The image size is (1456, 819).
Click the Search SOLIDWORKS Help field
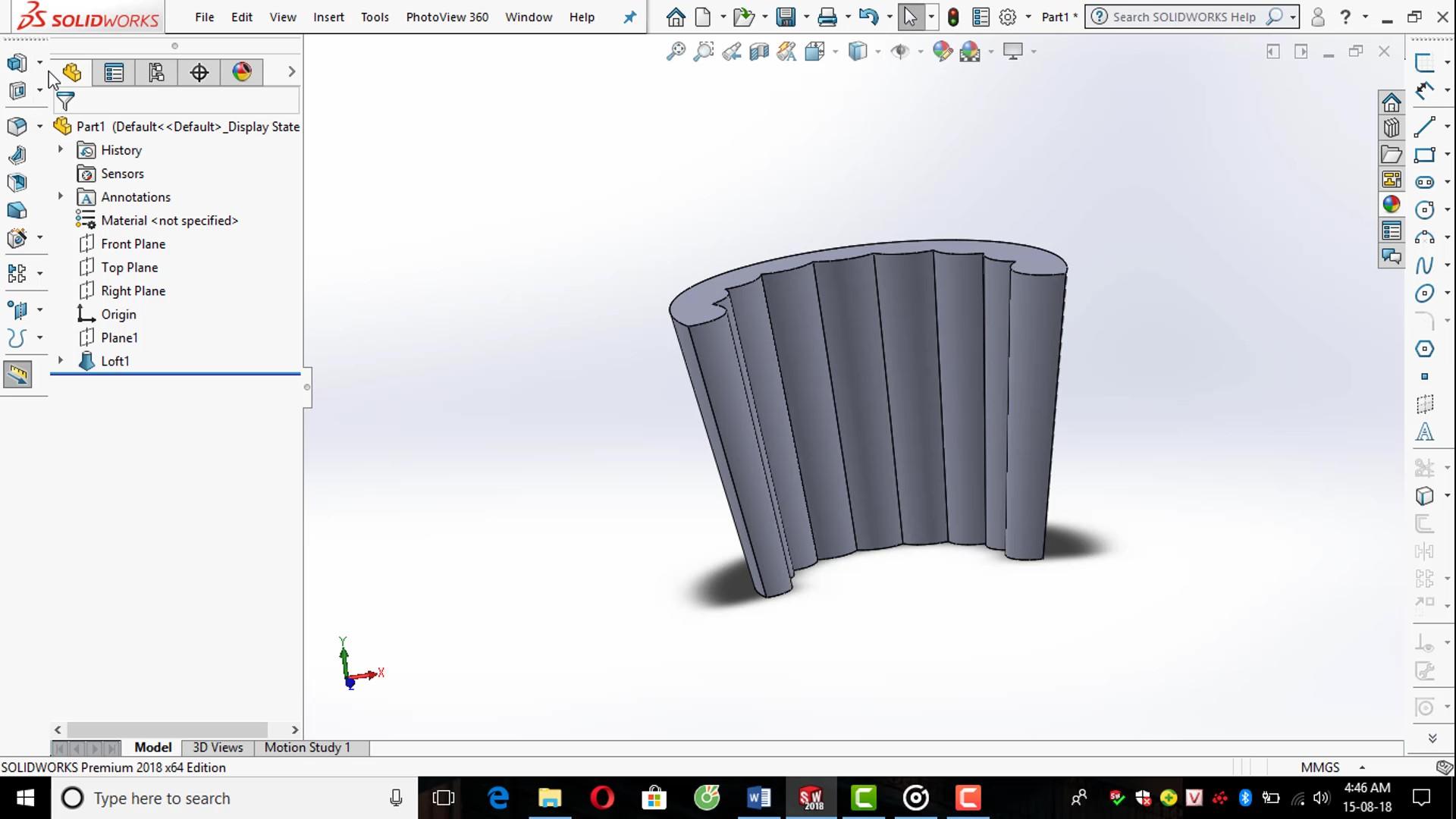[x=1183, y=17]
